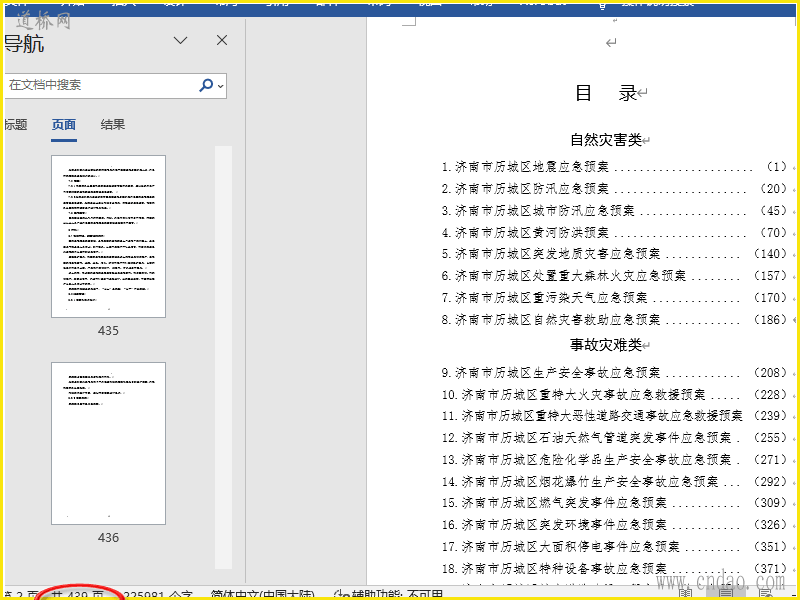Expand the search options dropdown arrow
The image size is (800, 600).
(x=220, y=86)
